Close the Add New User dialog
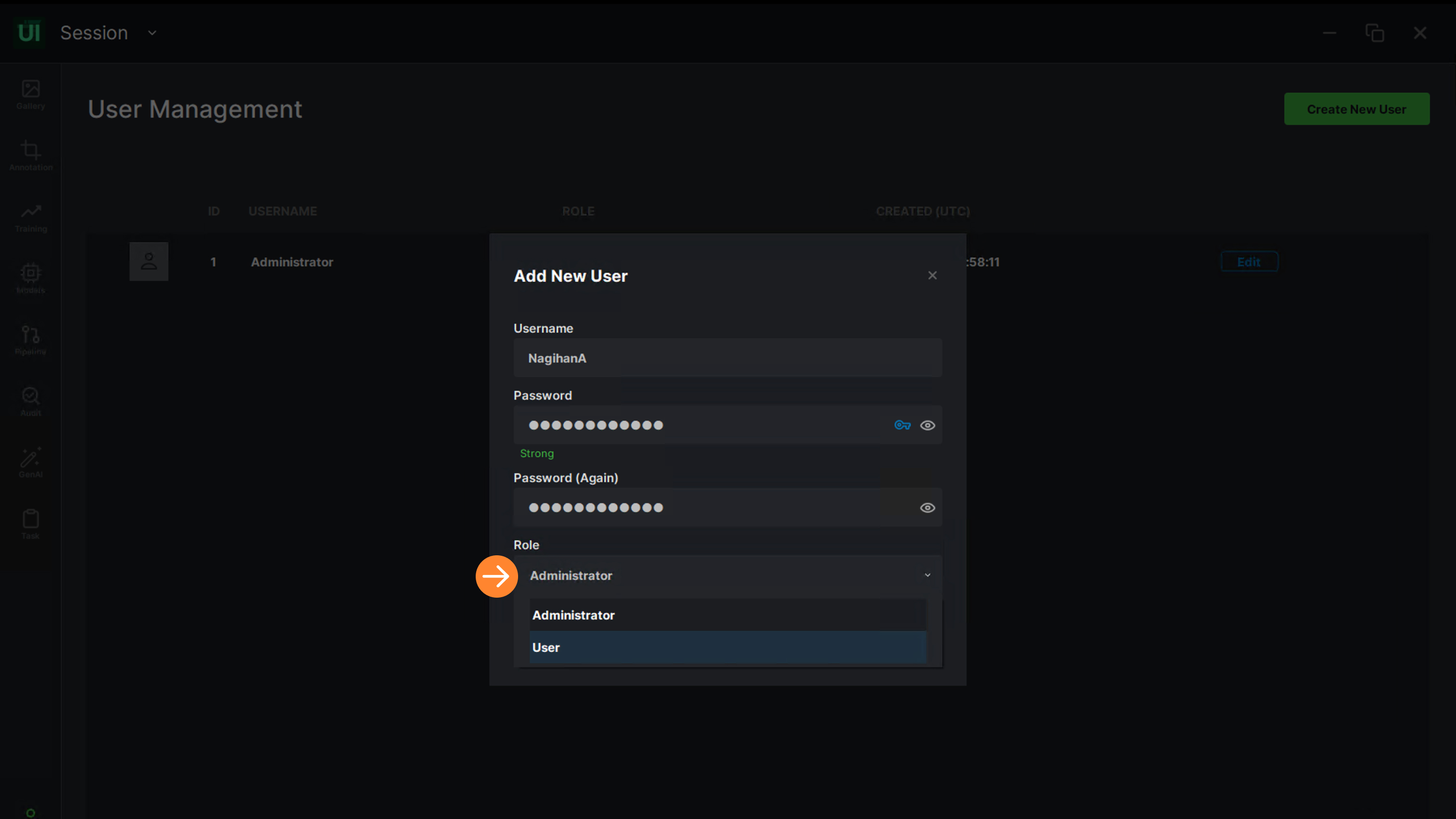The height and width of the screenshot is (819, 1456). 932,275
